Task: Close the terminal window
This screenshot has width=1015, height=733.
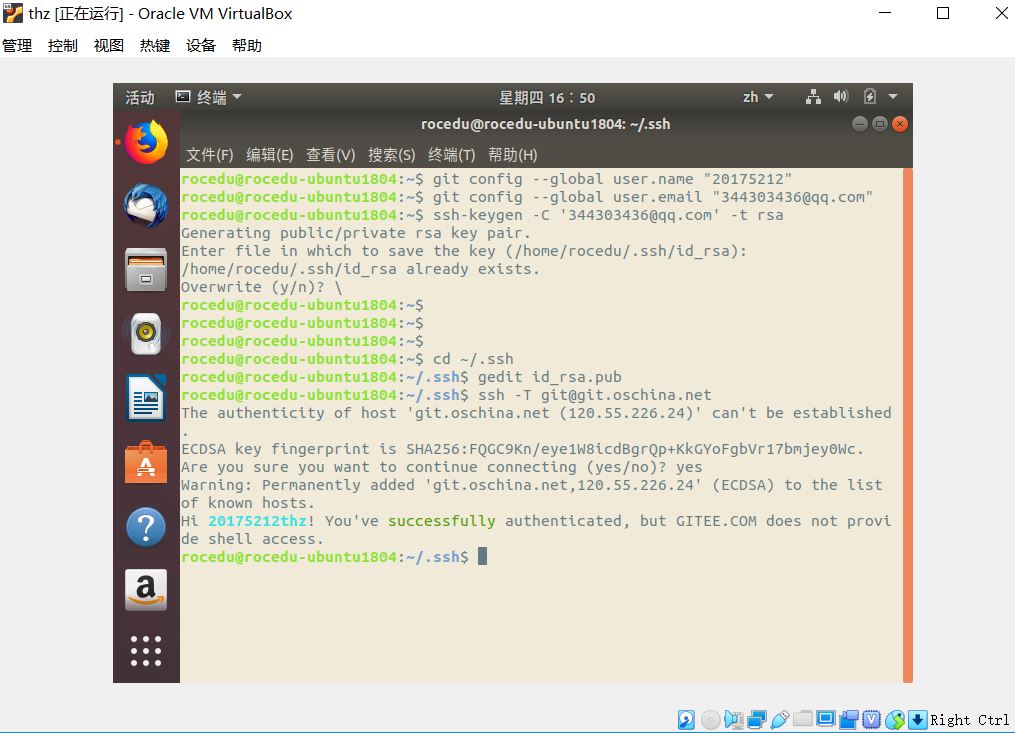Action: [900, 124]
